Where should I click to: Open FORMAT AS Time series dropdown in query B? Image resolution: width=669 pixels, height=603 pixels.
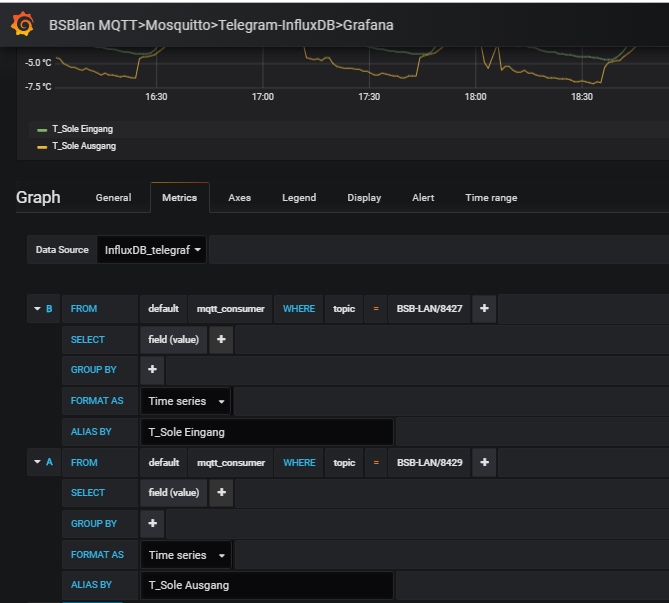pyautogui.click(x=186, y=401)
